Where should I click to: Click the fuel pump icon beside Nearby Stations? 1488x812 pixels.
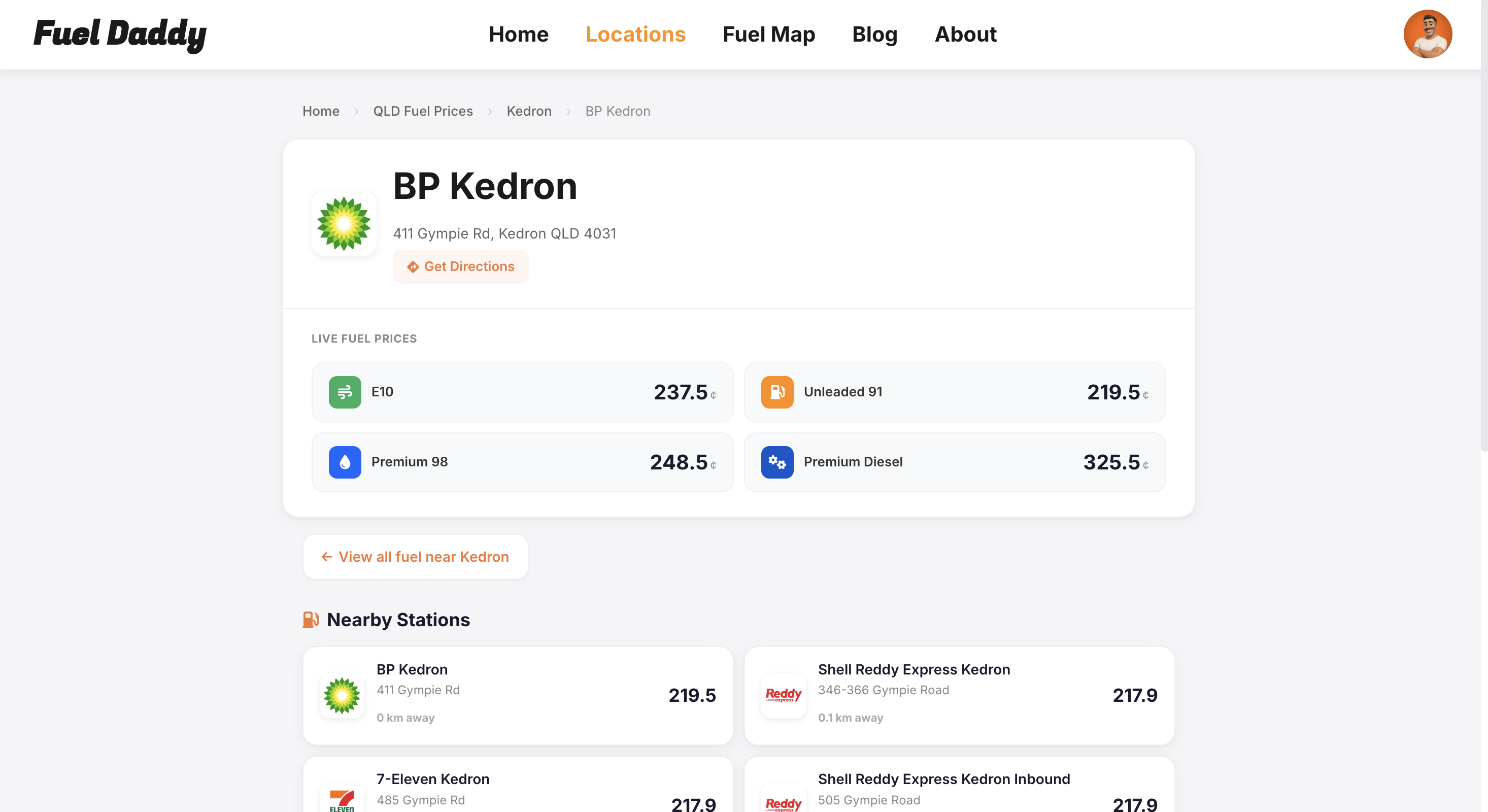(311, 620)
